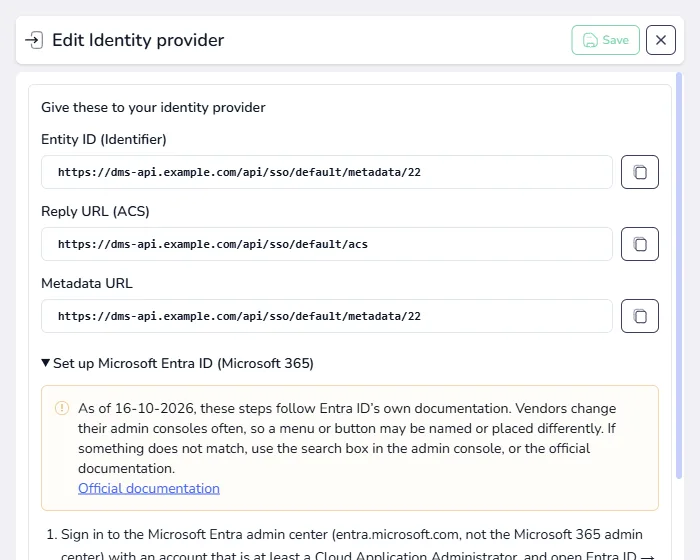700x560 pixels.
Task: Close the Edit Identity provider dialog
Action: [x=661, y=40]
